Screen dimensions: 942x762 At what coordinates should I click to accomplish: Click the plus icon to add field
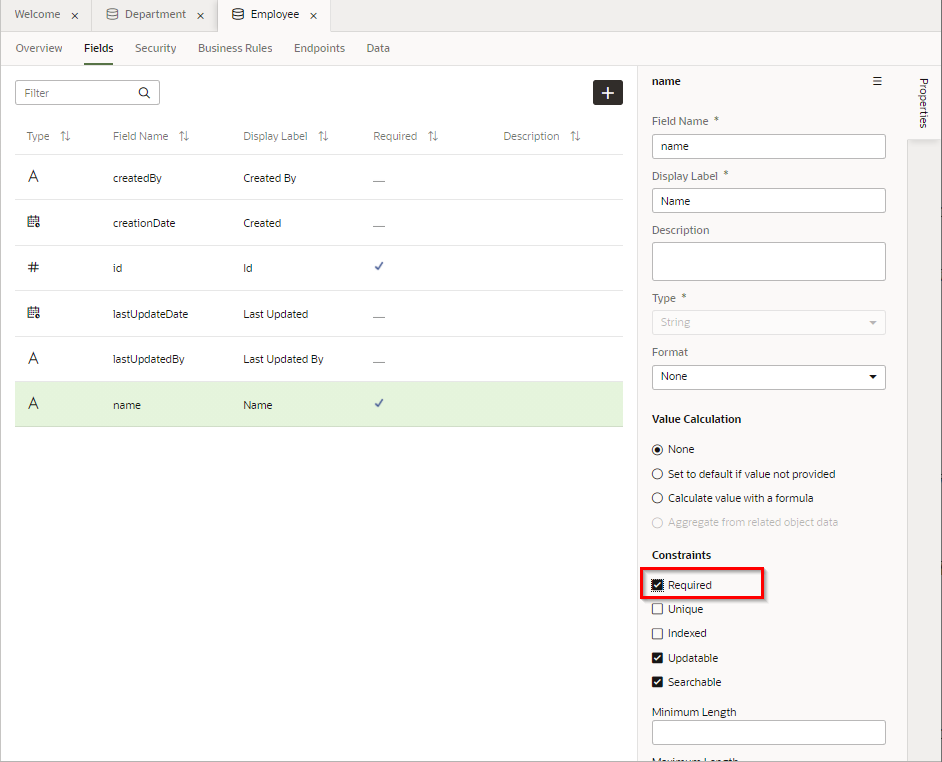pos(607,93)
